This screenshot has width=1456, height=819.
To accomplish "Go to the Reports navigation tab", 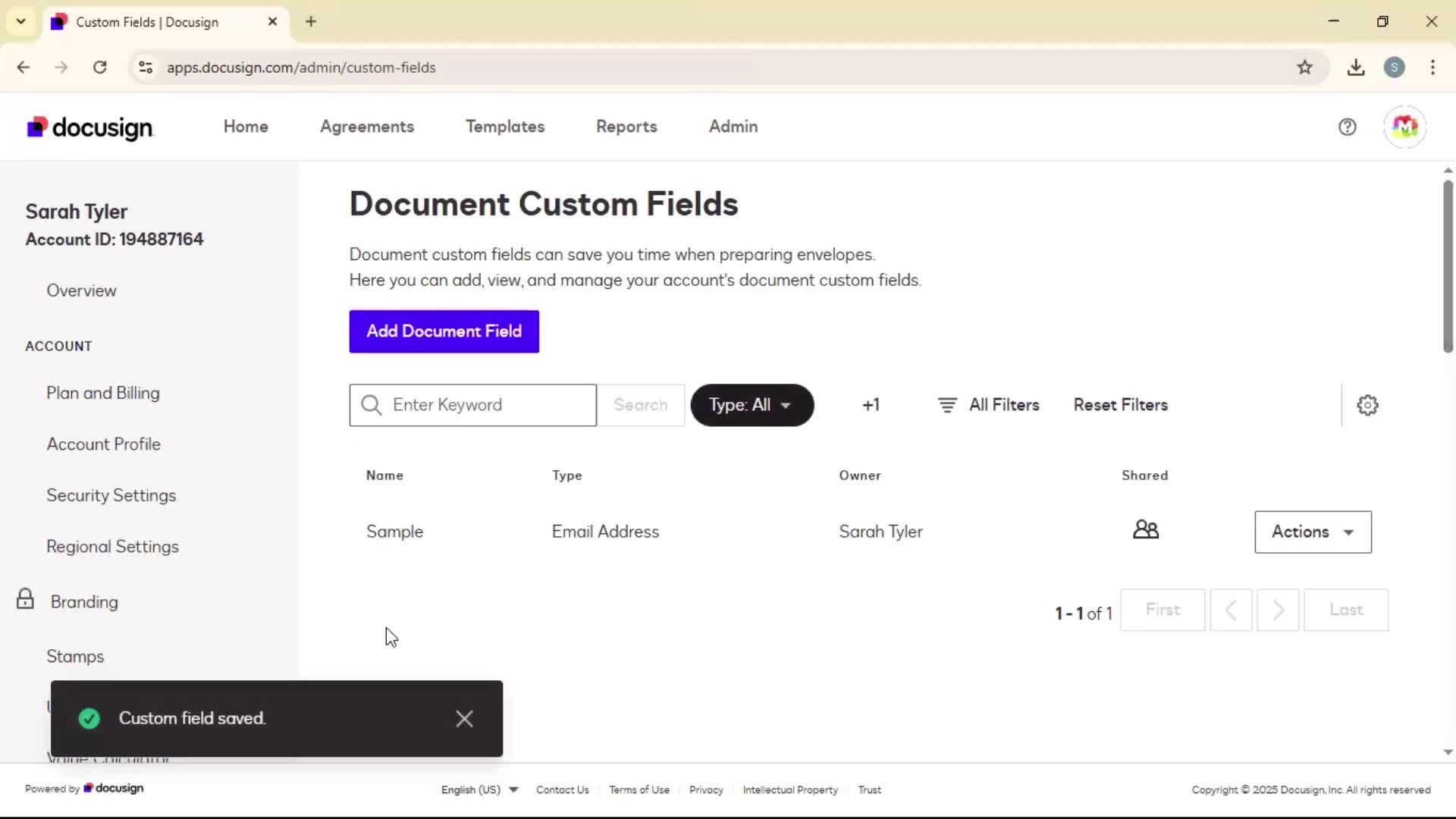I will (x=626, y=127).
